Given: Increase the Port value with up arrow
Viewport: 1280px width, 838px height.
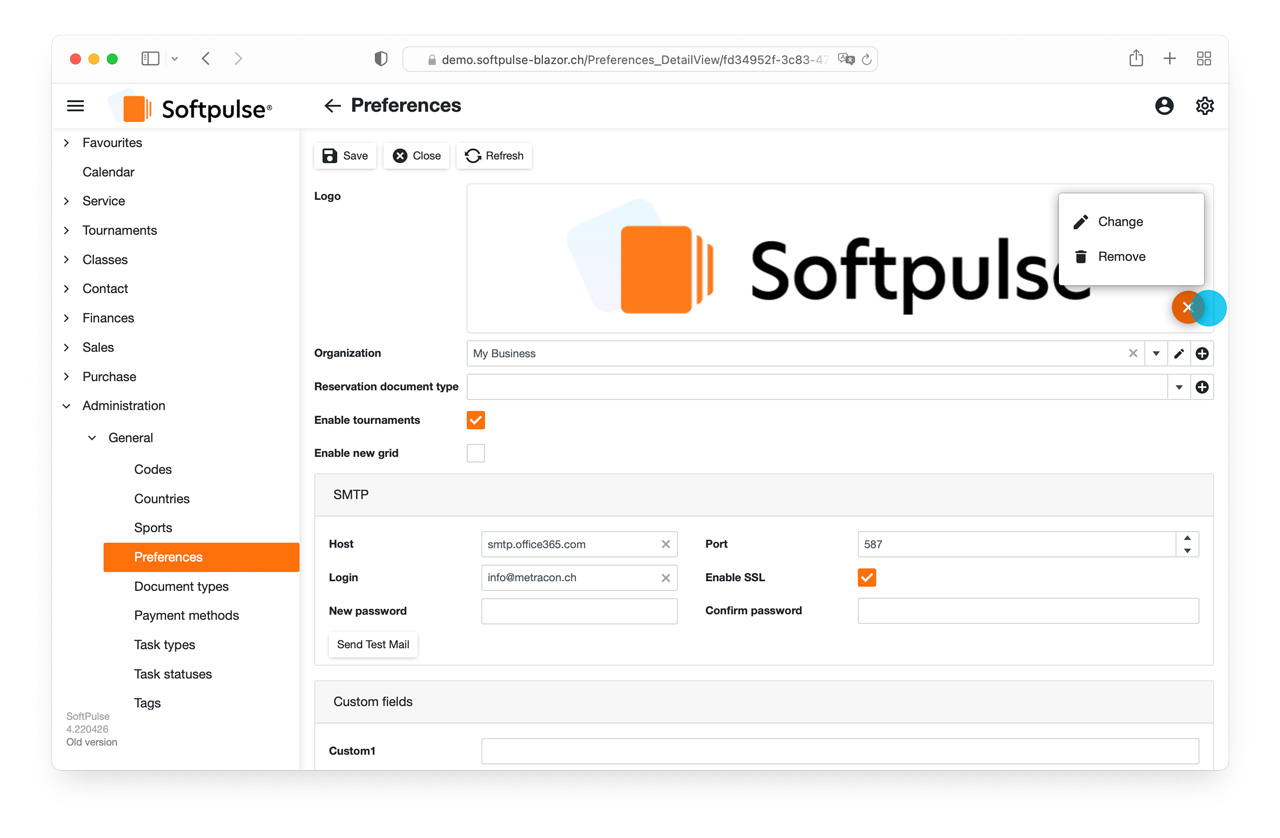Looking at the screenshot, I should (x=1187, y=538).
